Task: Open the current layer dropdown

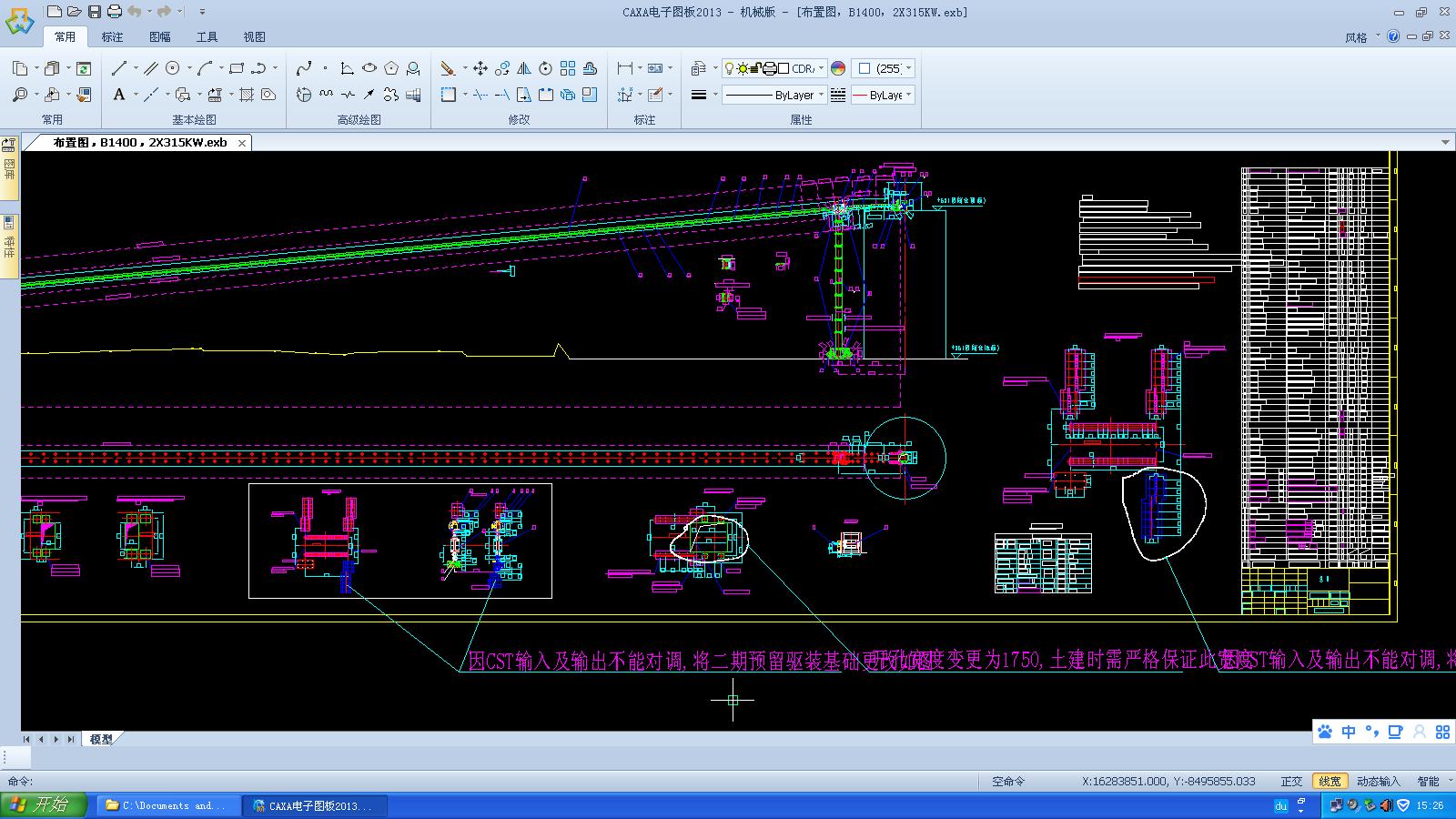Action: (x=820, y=68)
